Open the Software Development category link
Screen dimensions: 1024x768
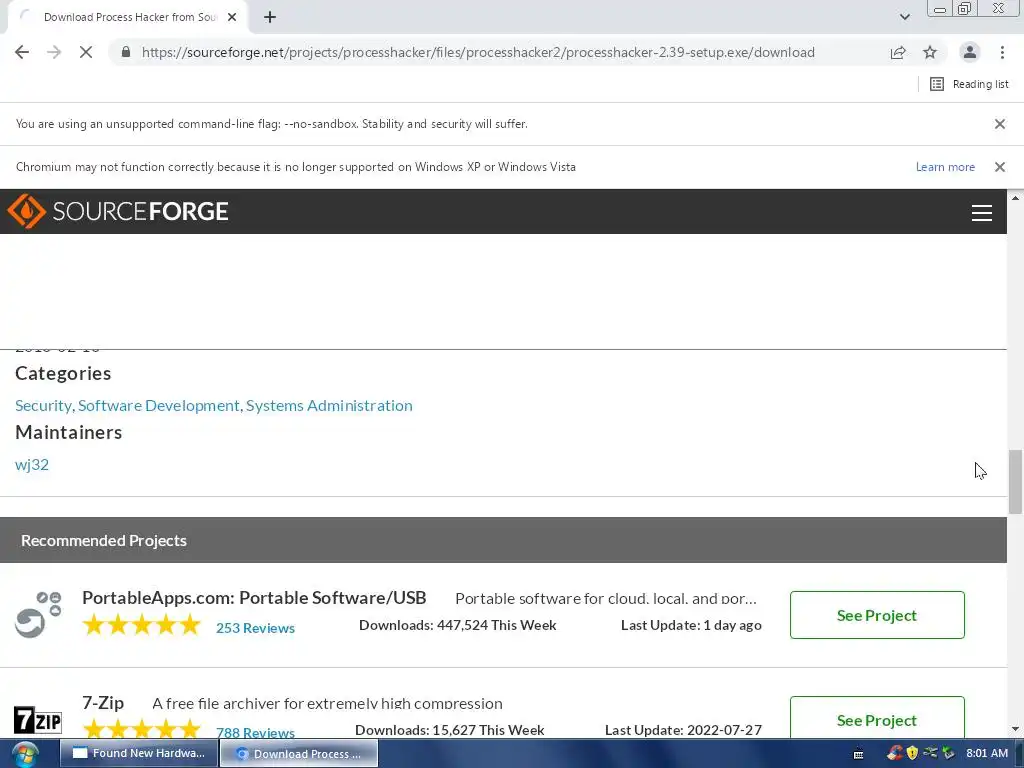159,406
